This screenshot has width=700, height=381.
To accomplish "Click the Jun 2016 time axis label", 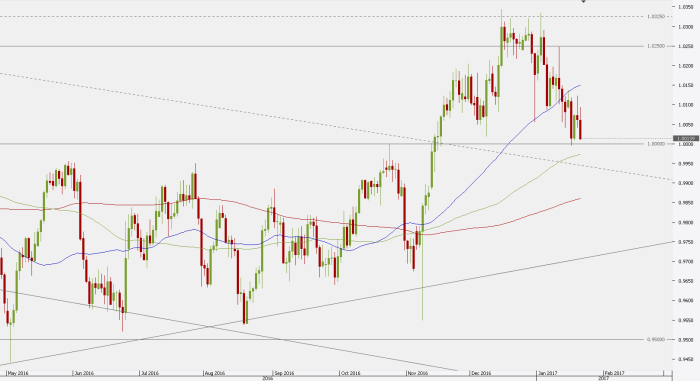I will 84,373.
